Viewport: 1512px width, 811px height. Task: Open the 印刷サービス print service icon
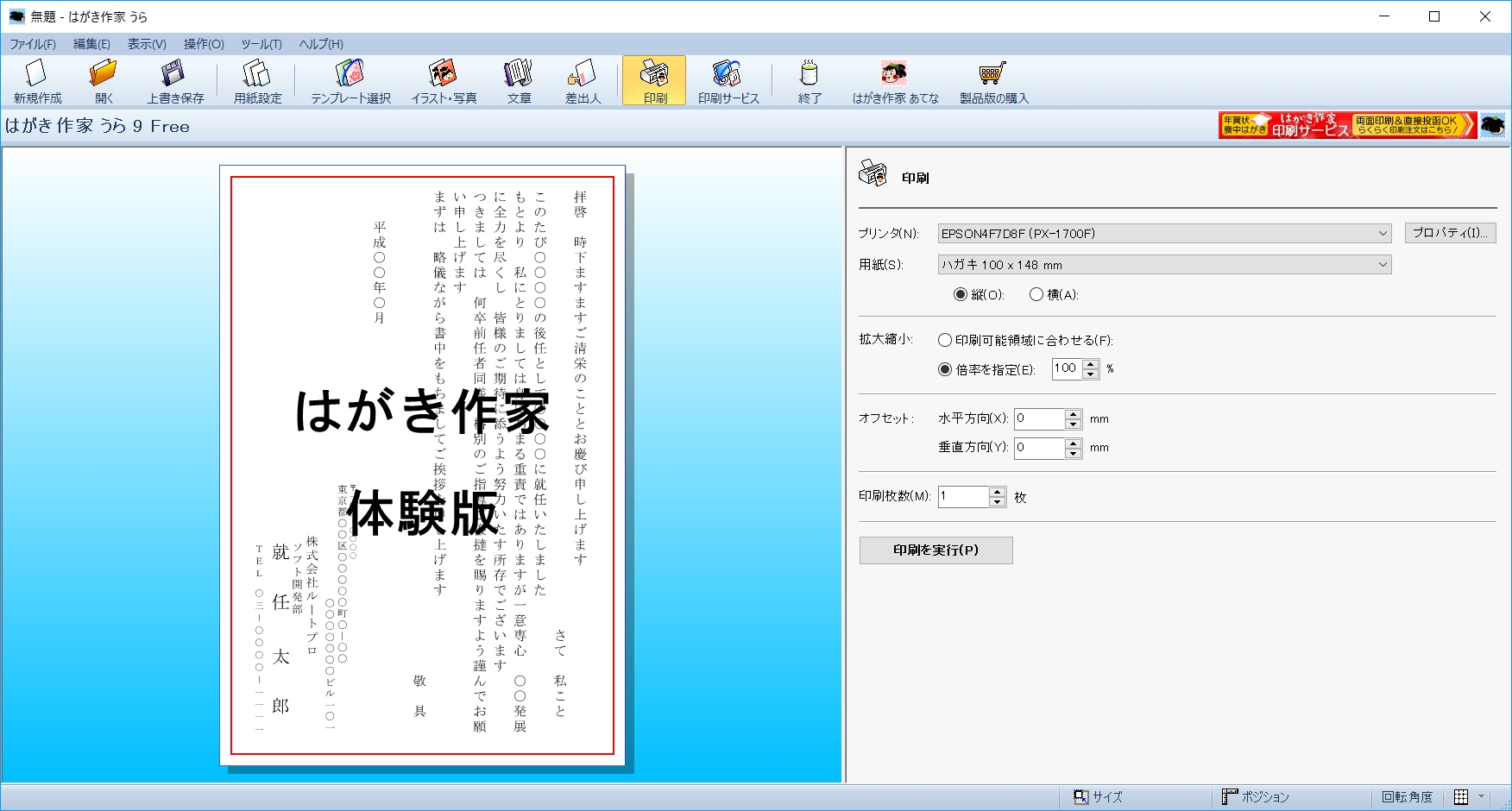click(728, 73)
